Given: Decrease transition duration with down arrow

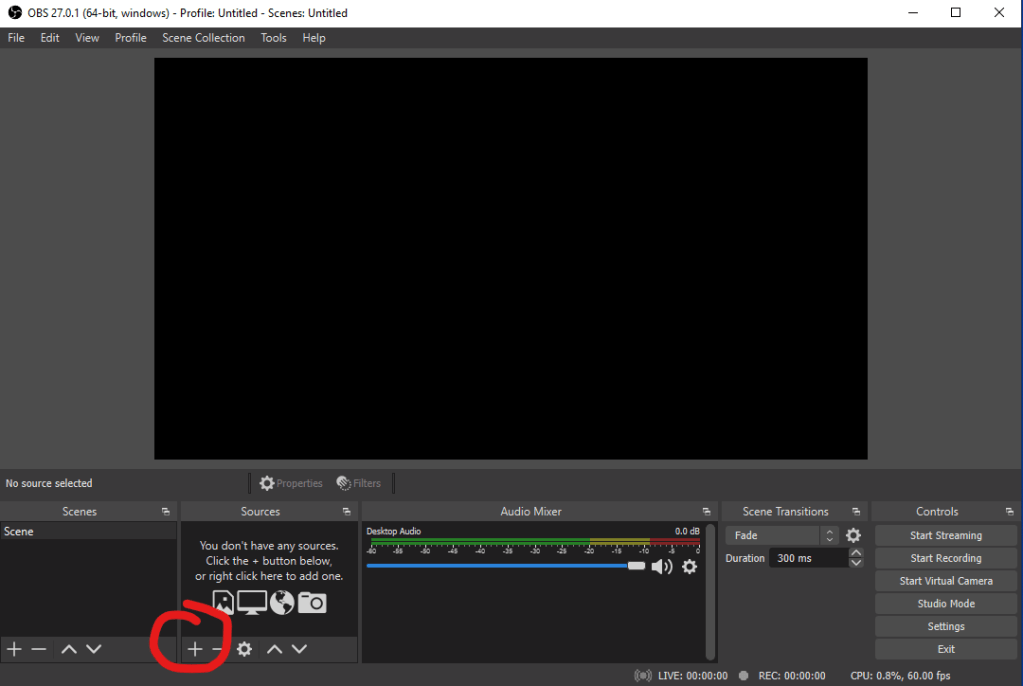Looking at the screenshot, I should pos(856,563).
